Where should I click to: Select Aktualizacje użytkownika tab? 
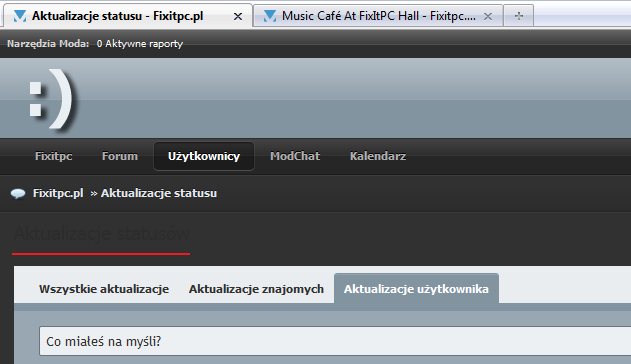(x=416, y=288)
